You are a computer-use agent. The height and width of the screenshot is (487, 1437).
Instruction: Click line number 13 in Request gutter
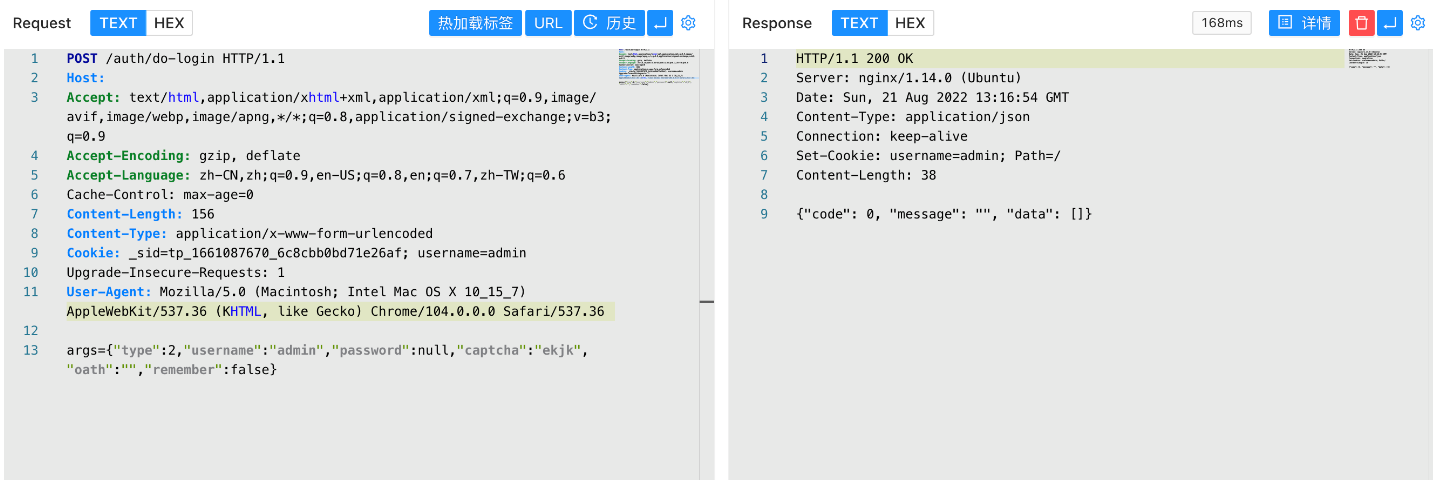coord(31,350)
